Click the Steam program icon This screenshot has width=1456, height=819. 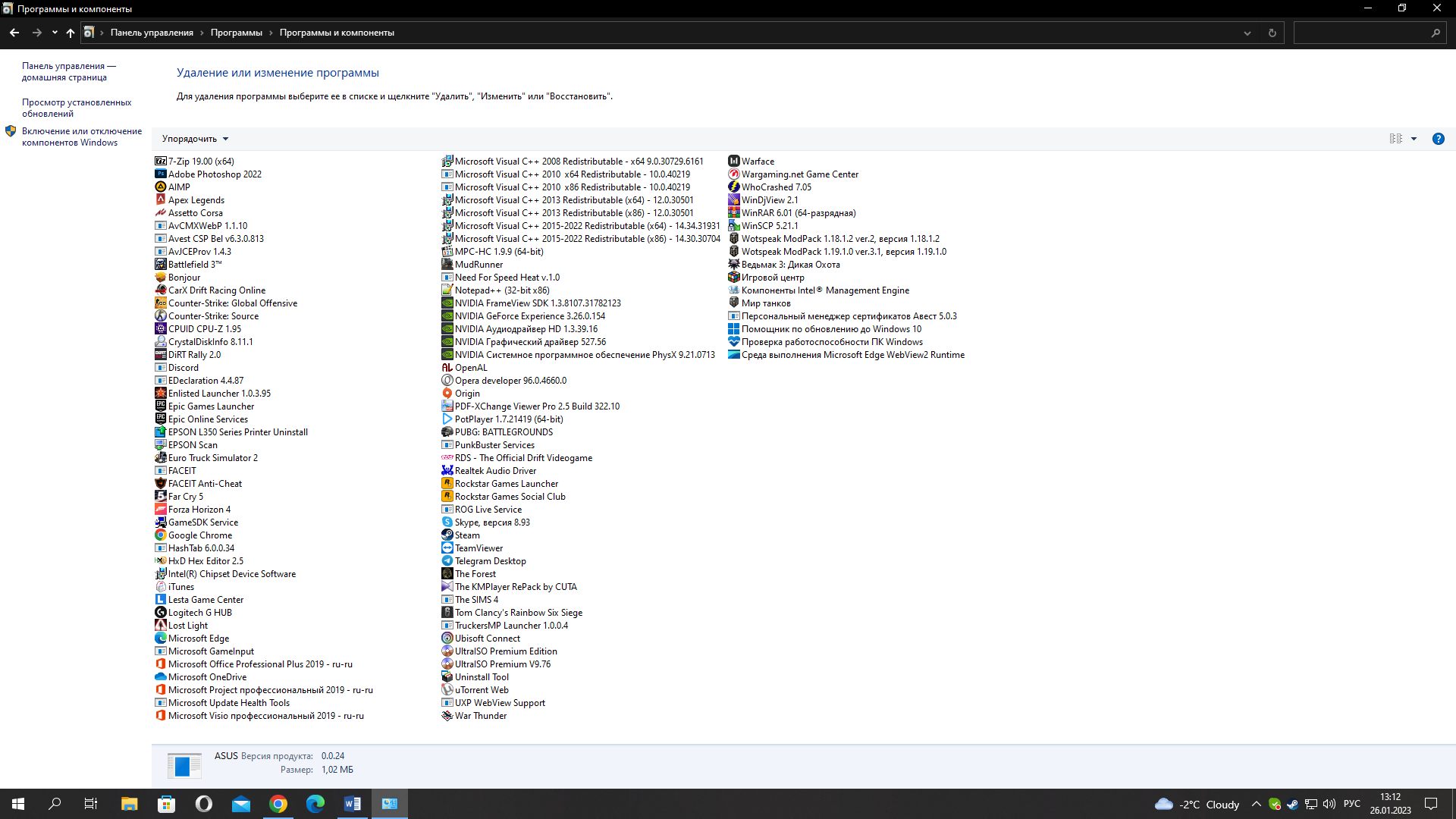pos(447,535)
